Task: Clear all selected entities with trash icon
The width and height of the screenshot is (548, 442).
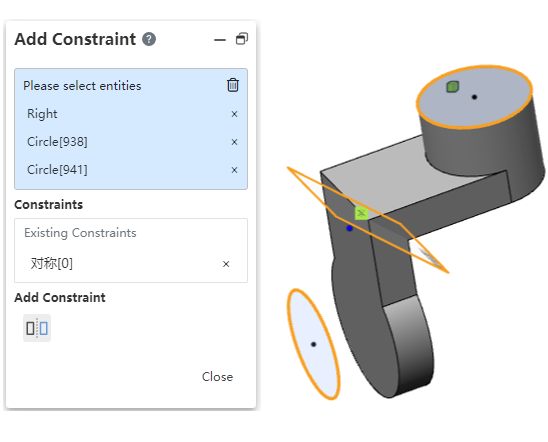Action: pos(233,85)
